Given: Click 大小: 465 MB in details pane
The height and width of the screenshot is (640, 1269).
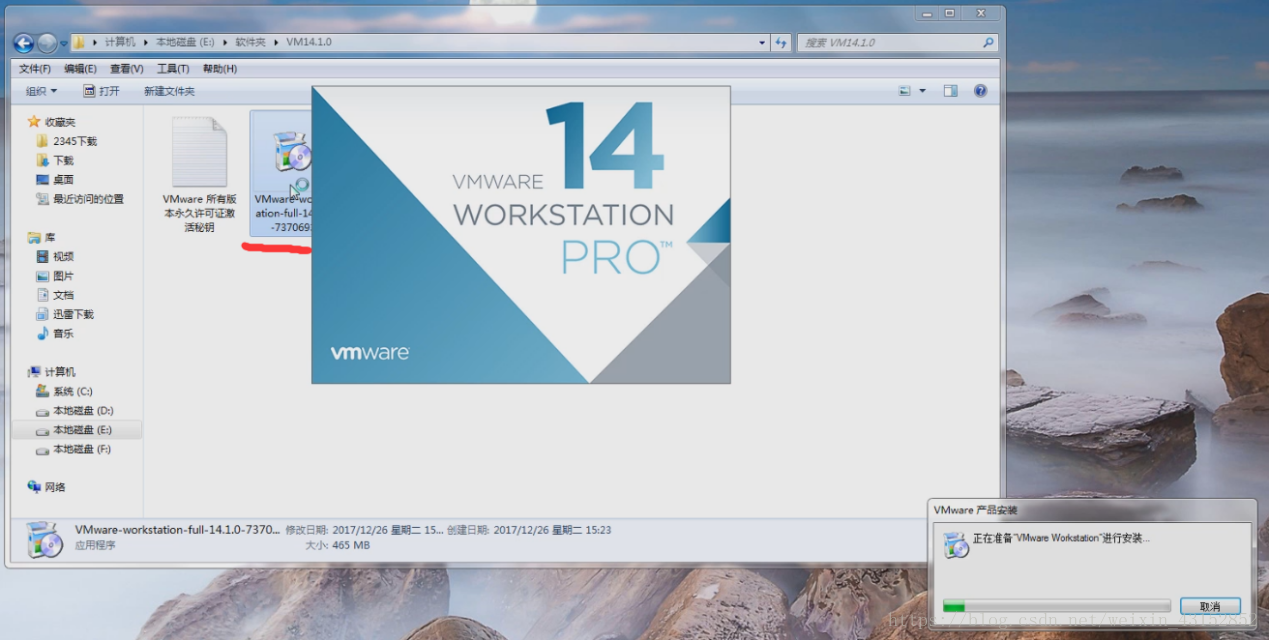Looking at the screenshot, I should pos(337,546).
